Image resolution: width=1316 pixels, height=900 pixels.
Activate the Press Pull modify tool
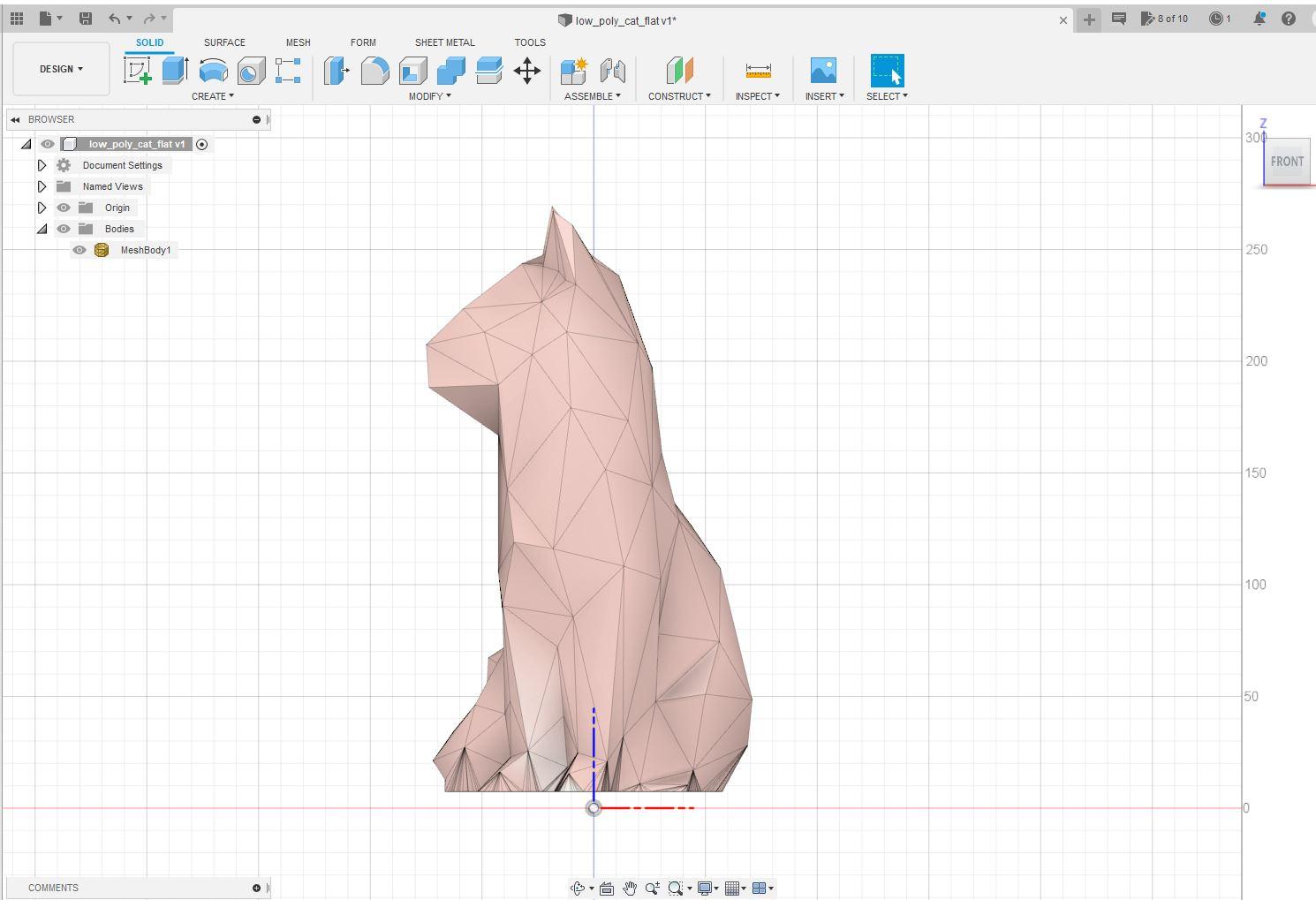point(337,71)
